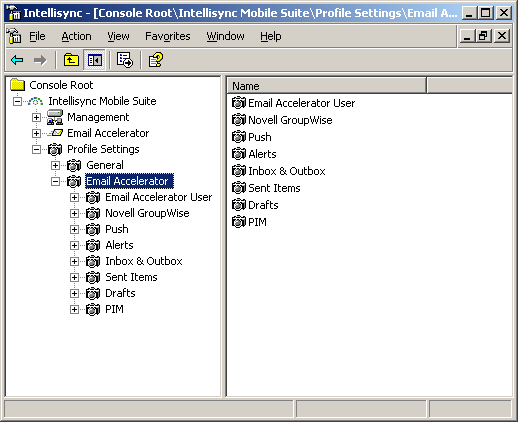The width and height of the screenshot is (518, 422).
Task: Expand the General settings node
Action: coord(55,165)
